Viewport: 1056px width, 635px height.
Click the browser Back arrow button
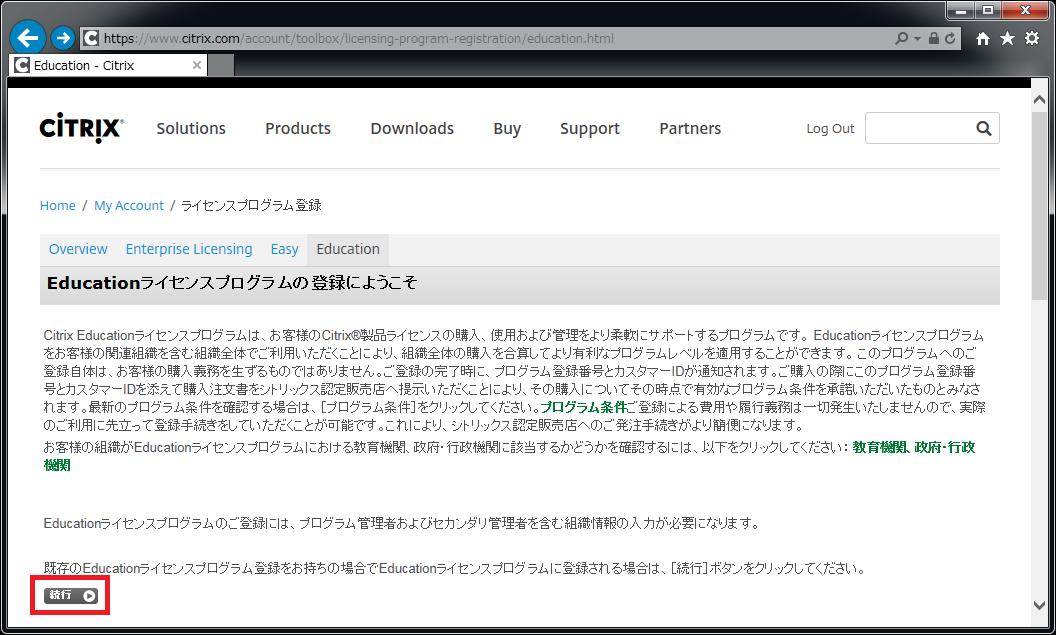27,39
